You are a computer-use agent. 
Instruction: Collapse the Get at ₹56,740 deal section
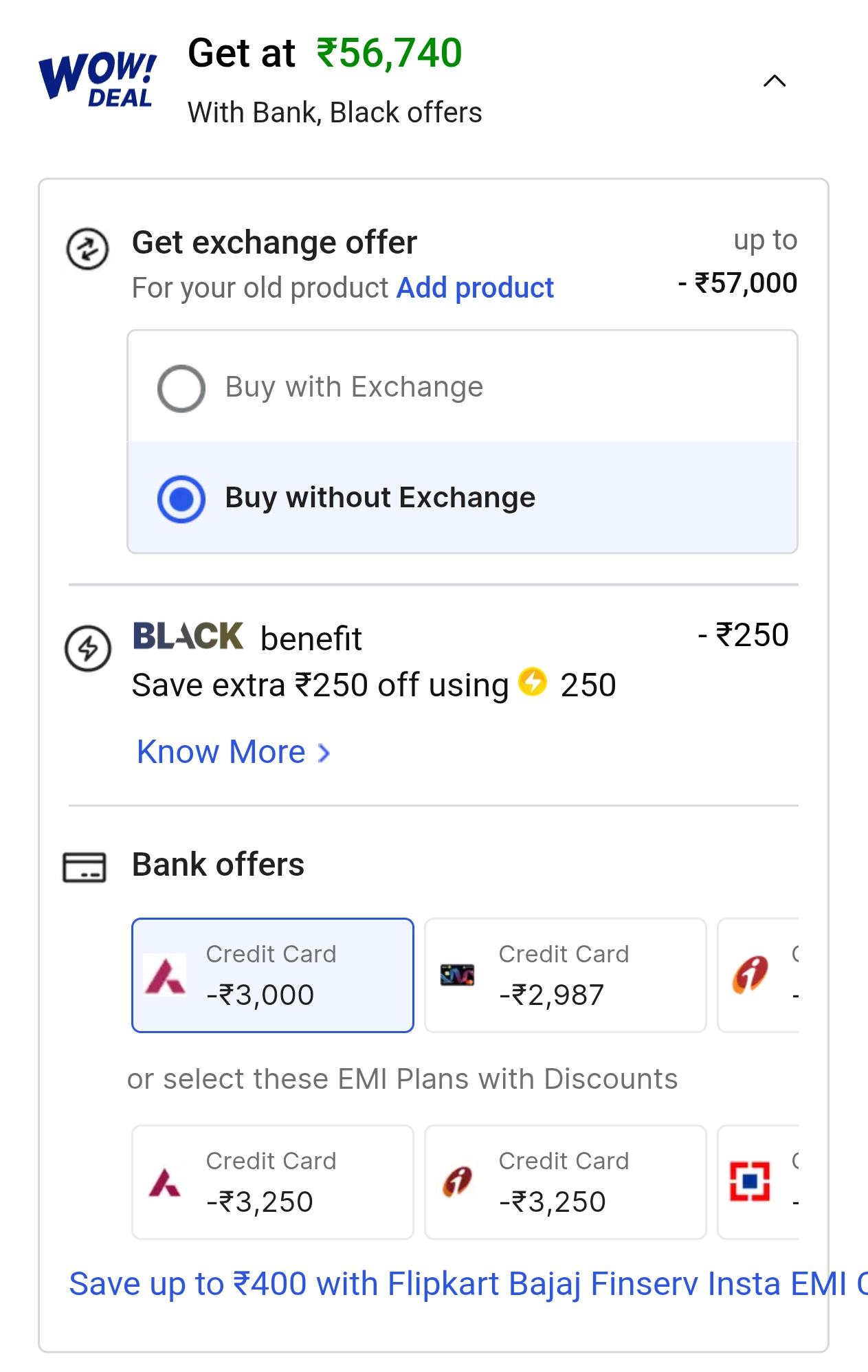[x=775, y=81]
